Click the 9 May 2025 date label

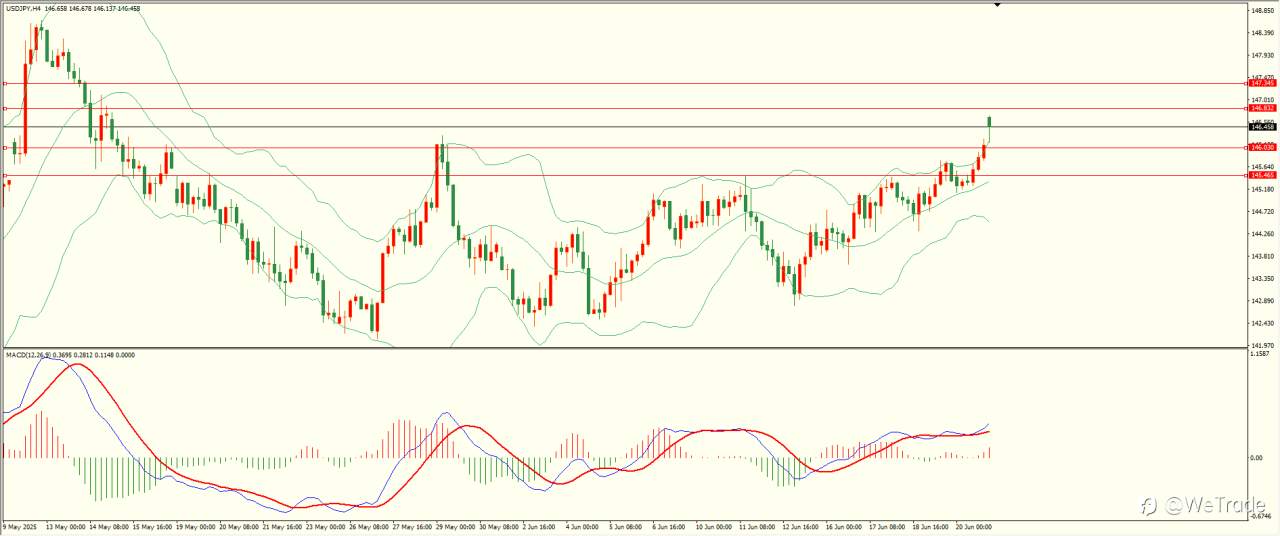coord(19,525)
